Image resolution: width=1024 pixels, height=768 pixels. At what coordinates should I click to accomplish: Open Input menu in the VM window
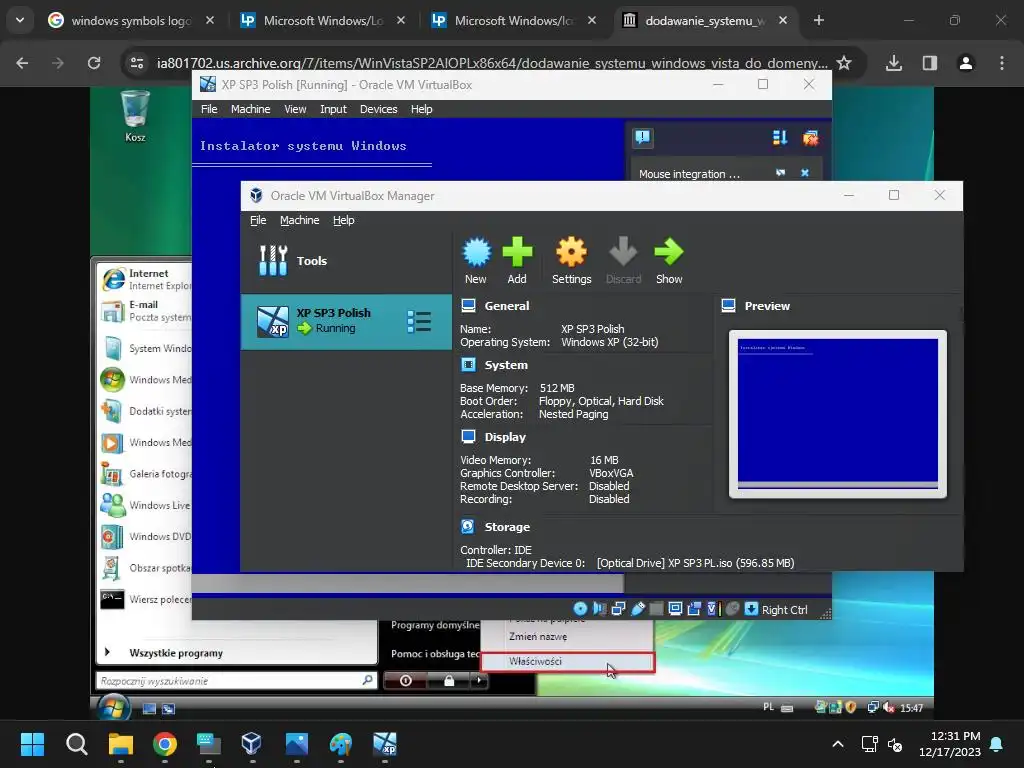point(333,109)
